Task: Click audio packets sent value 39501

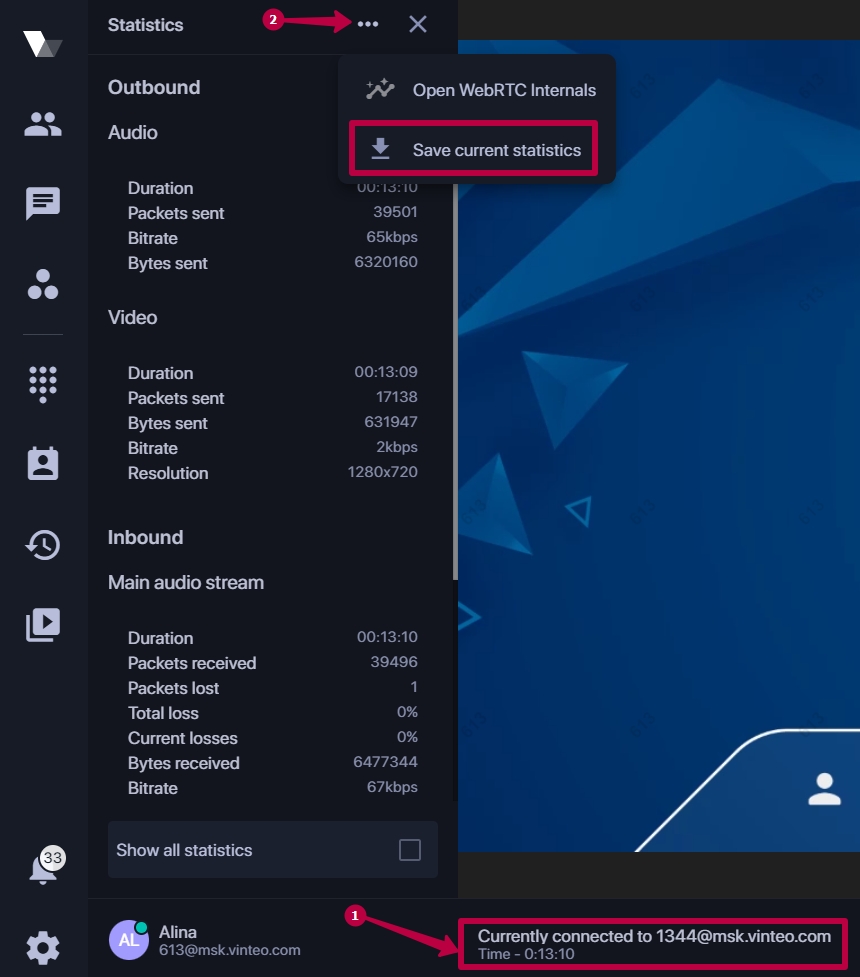Action: (x=395, y=212)
